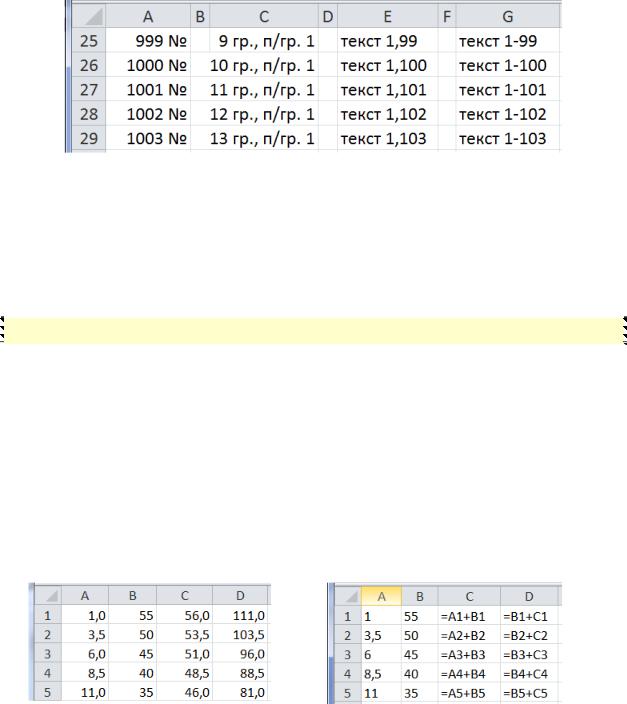
Task: Click cell with value 103,5
Action: click(x=240, y=635)
